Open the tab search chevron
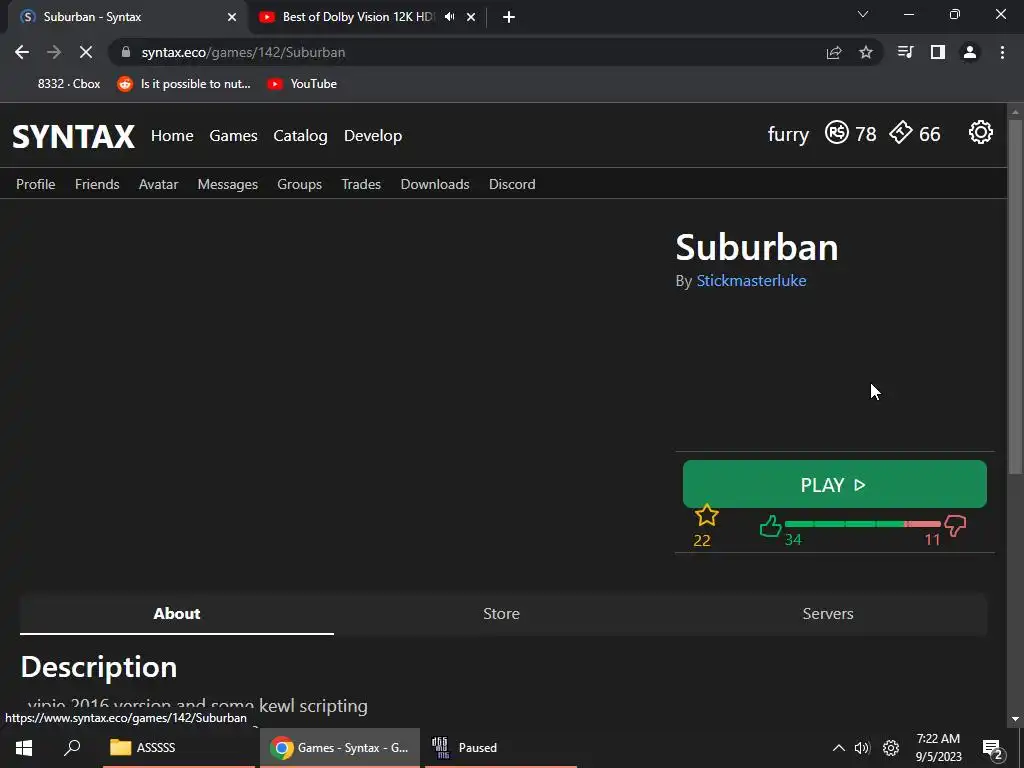The width and height of the screenshot is (1024, 768). coord(863,14)
